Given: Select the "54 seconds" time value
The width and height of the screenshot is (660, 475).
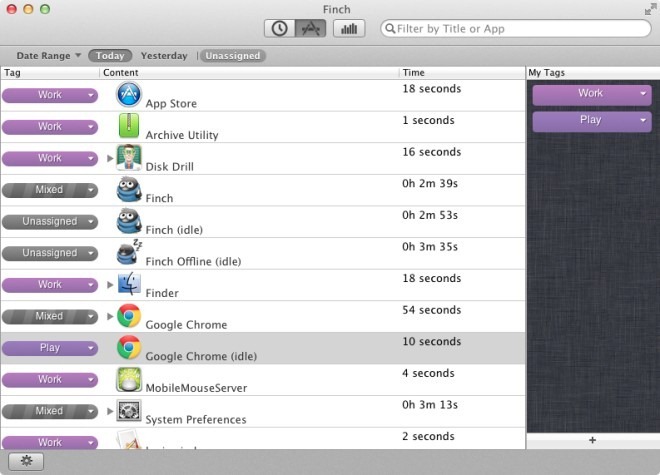Looking at the screenshot, I should (431, 310).
